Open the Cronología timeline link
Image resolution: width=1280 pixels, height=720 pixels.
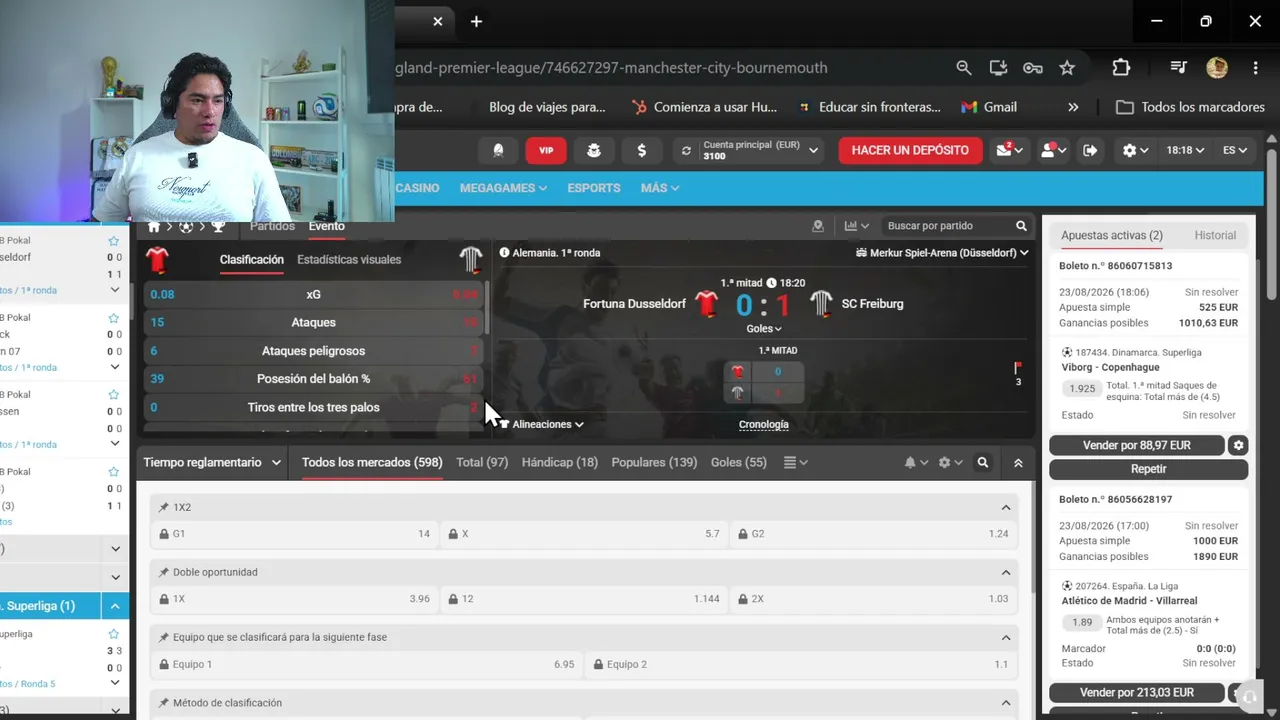tap(764, 425)
